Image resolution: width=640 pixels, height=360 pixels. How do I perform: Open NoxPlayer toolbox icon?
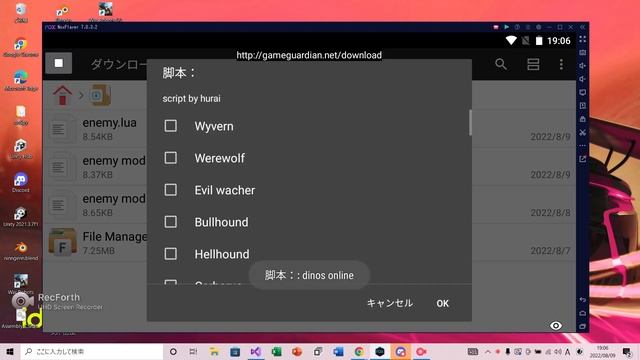click(582, 119)
